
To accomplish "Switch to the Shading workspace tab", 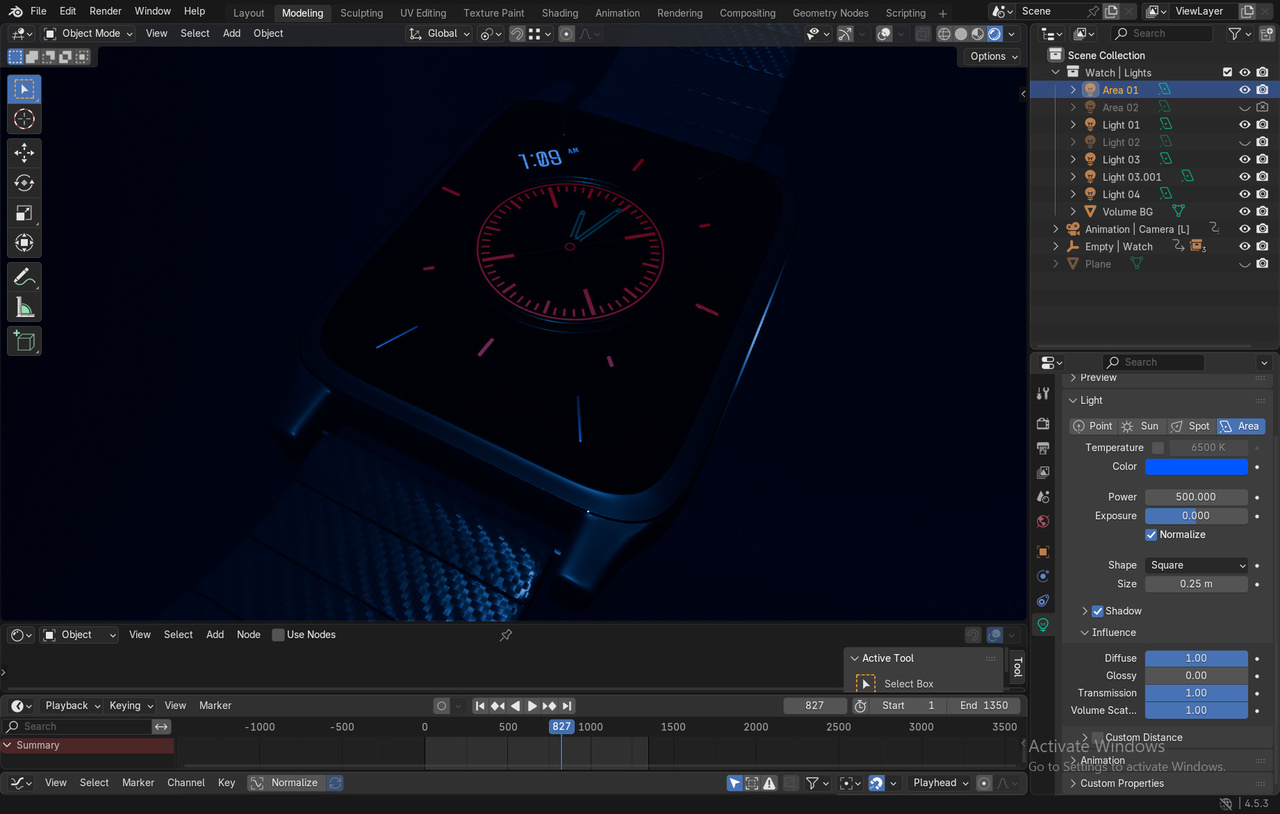I will [559, 13].
